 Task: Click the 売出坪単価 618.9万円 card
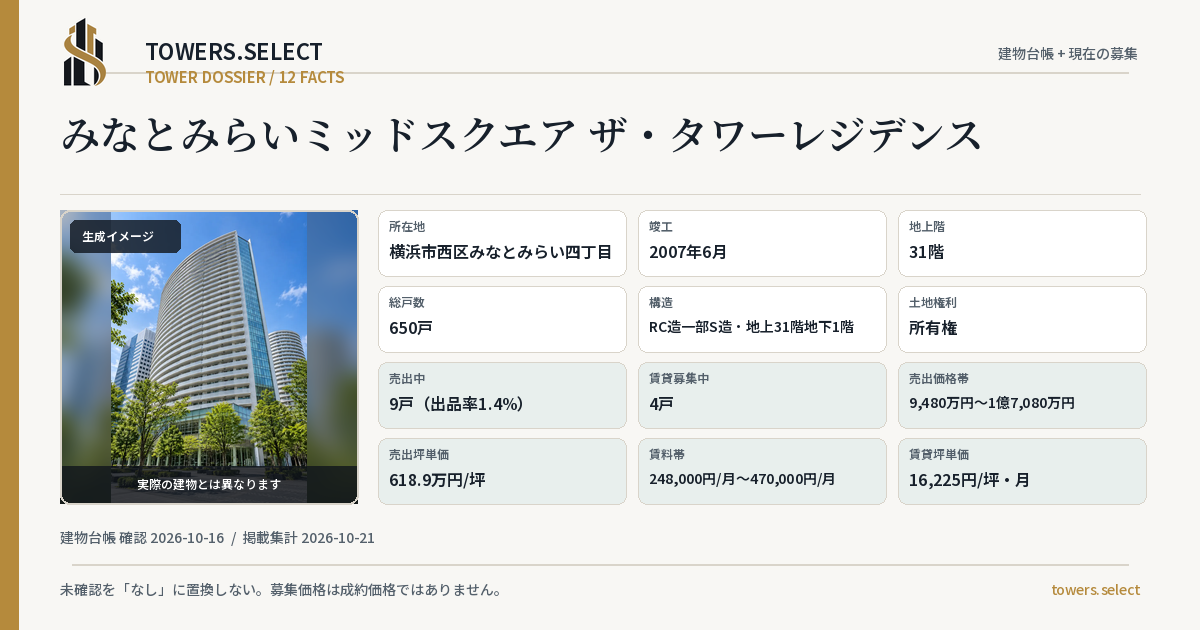[x=502, y=471]
